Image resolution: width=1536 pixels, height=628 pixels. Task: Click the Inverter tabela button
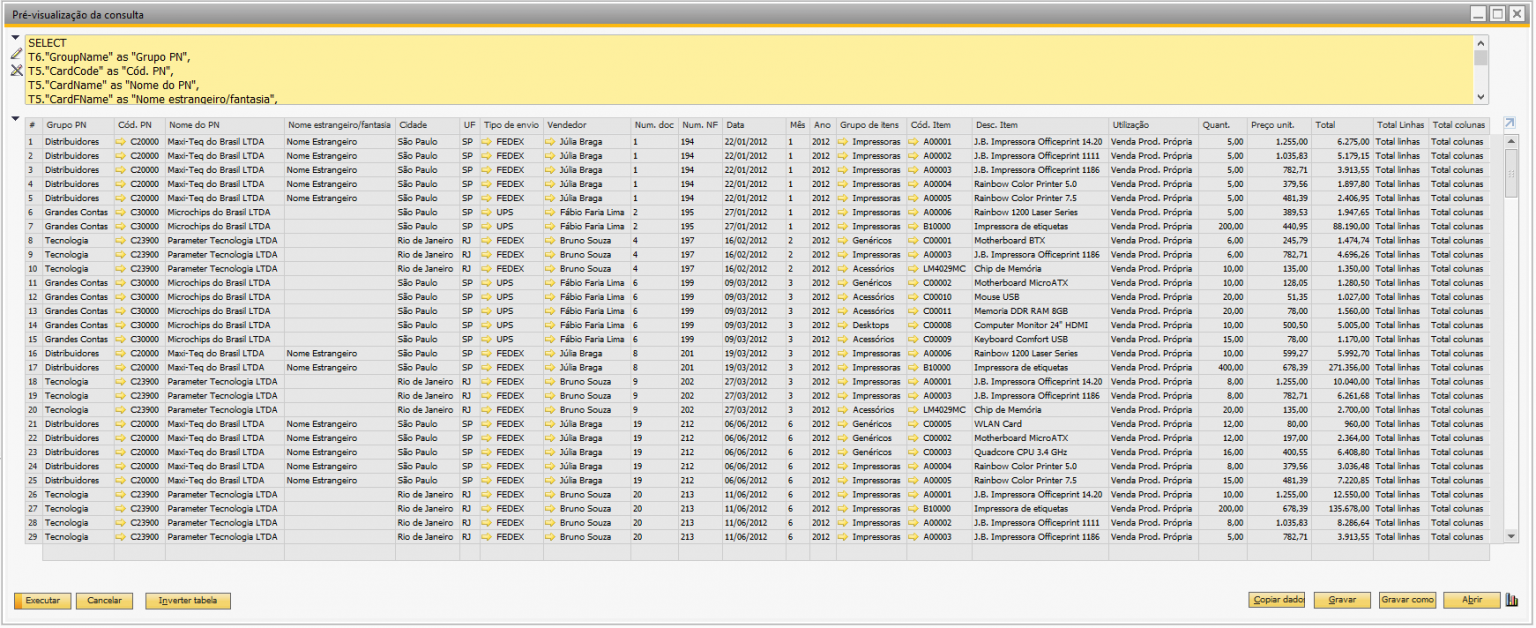click(x=188, y=601)
